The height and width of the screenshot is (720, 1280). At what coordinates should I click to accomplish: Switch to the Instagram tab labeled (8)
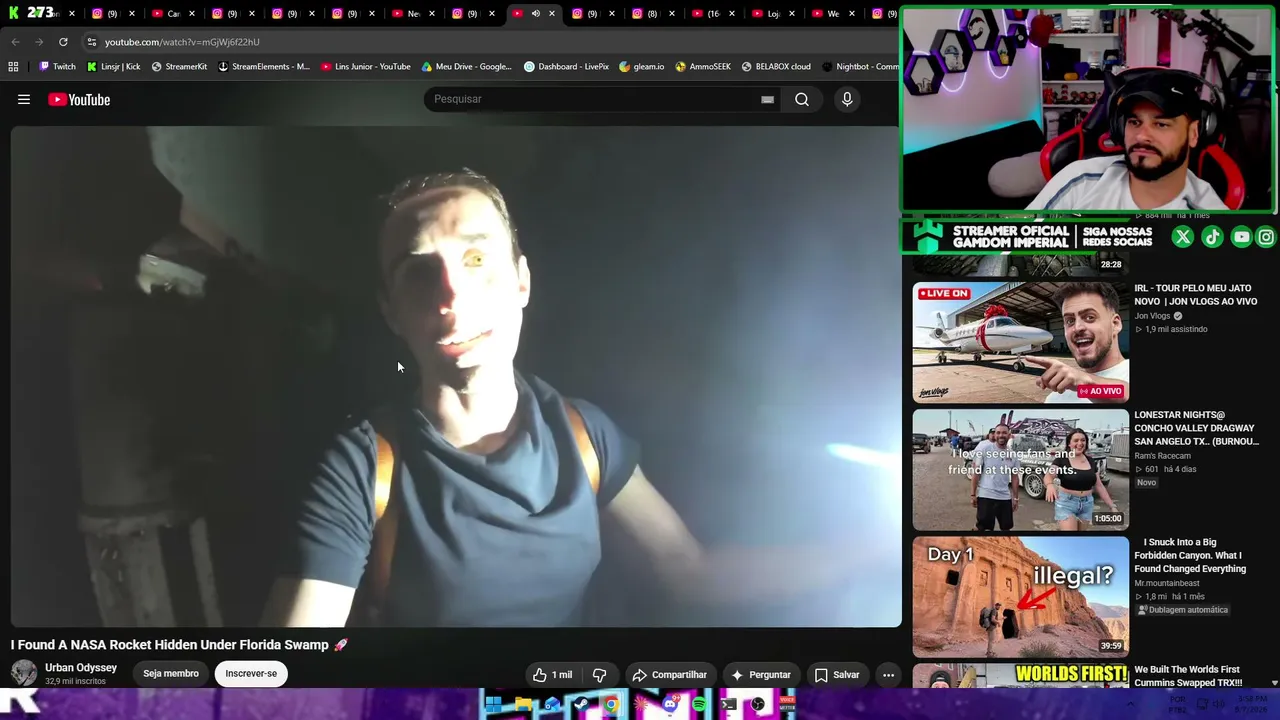(651, 14)
